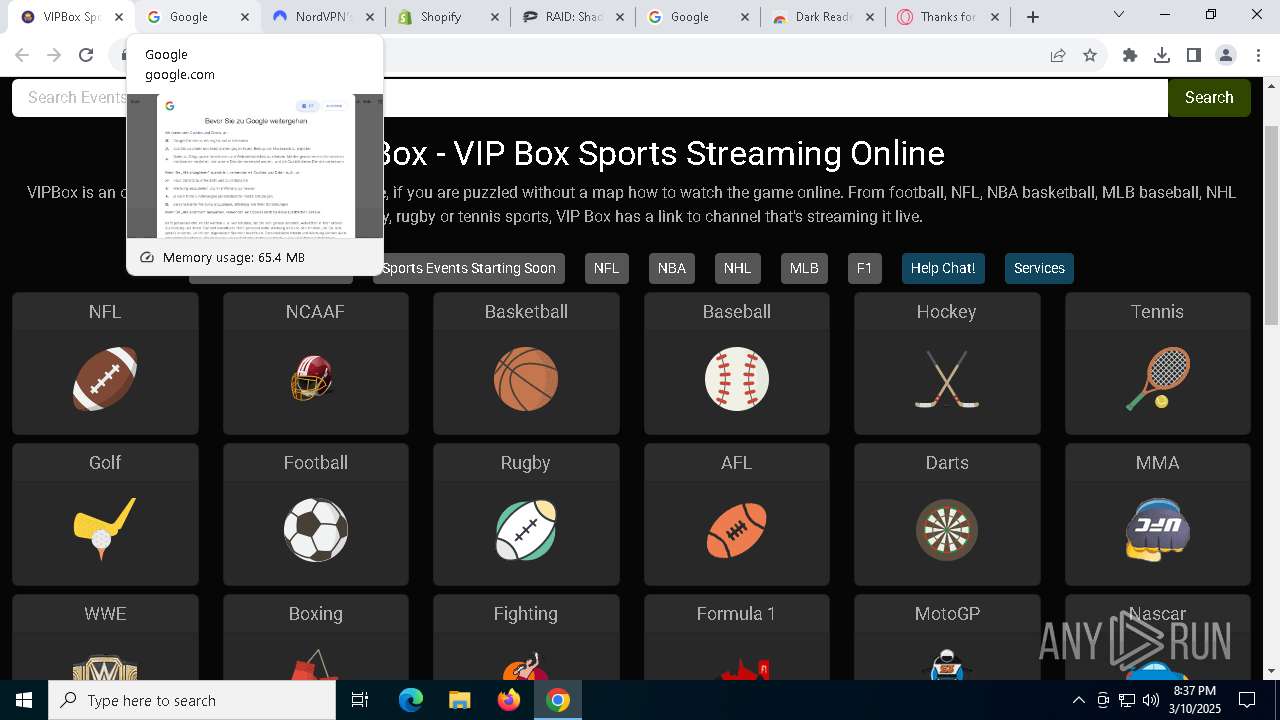Open the volume control icon
This screenshot has height=720, width=1280.
click(1151, 700)
